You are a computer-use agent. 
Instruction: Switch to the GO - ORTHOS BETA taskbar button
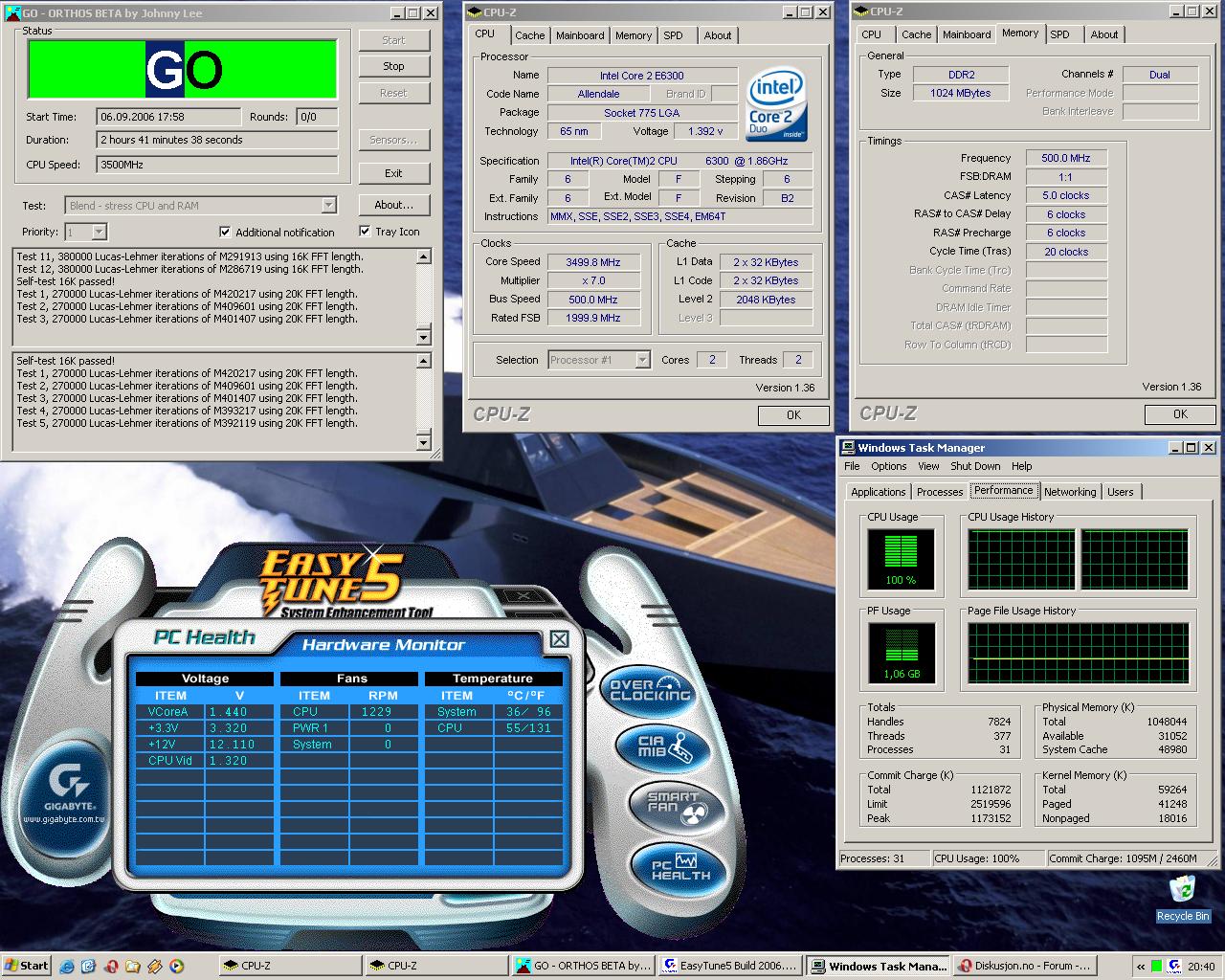583,966
